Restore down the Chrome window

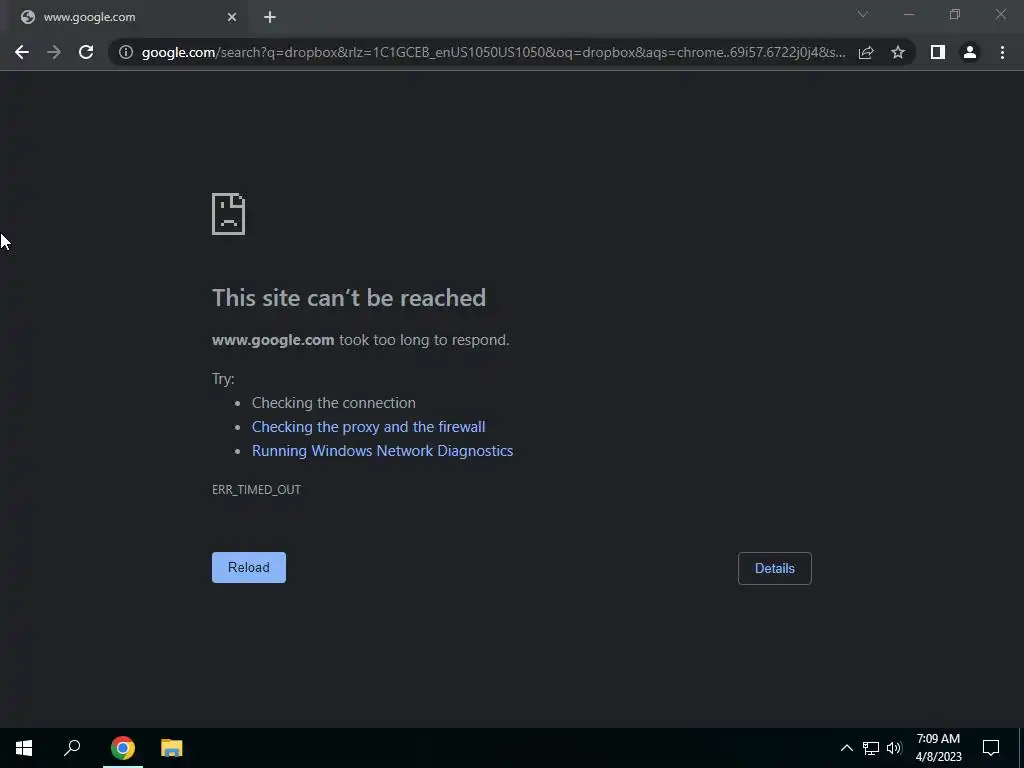[955, 14]
